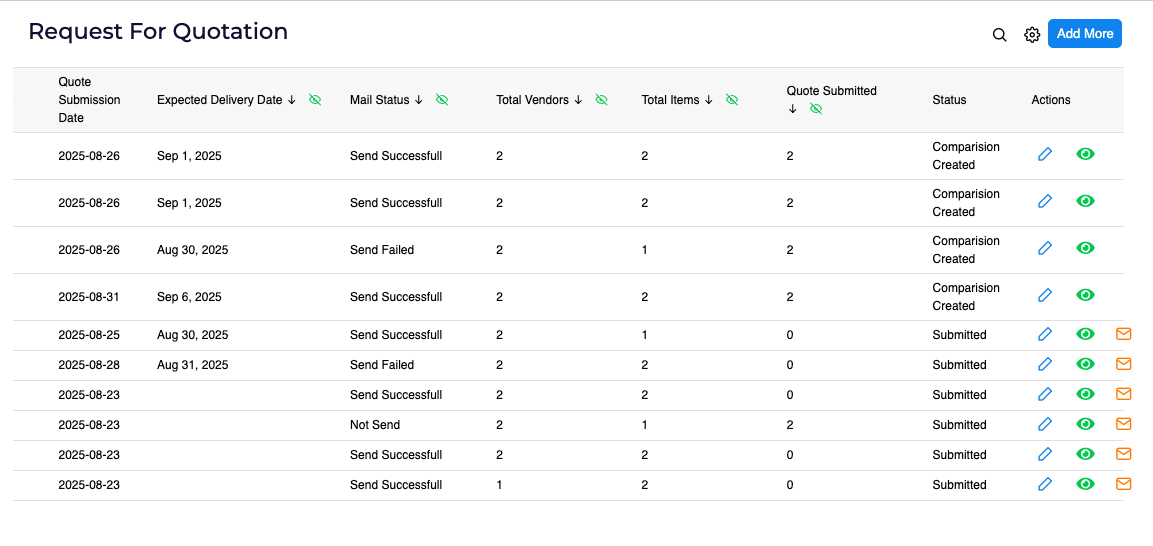Image resolution: width=1153 pixels, height=546 pixels.
Task: Send mail for the 2025-08-25 quotation
Action: (1123, 334)
